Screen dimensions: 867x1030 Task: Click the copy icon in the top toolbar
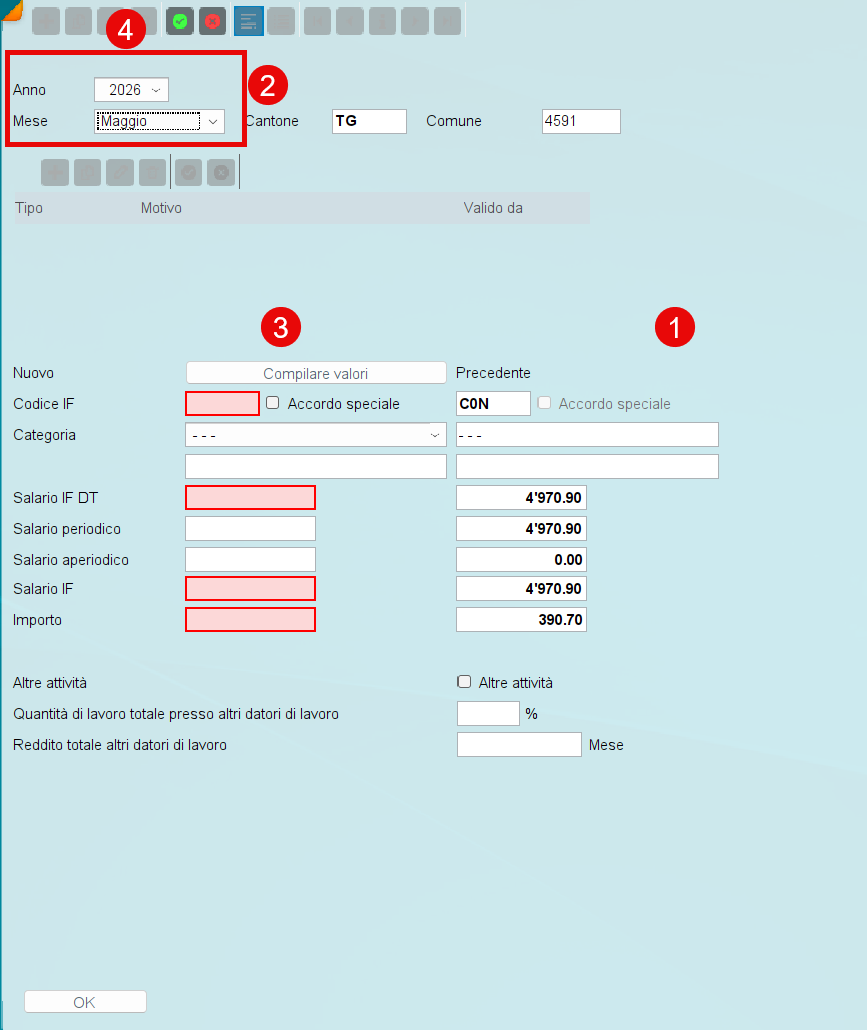coord(78,21)
